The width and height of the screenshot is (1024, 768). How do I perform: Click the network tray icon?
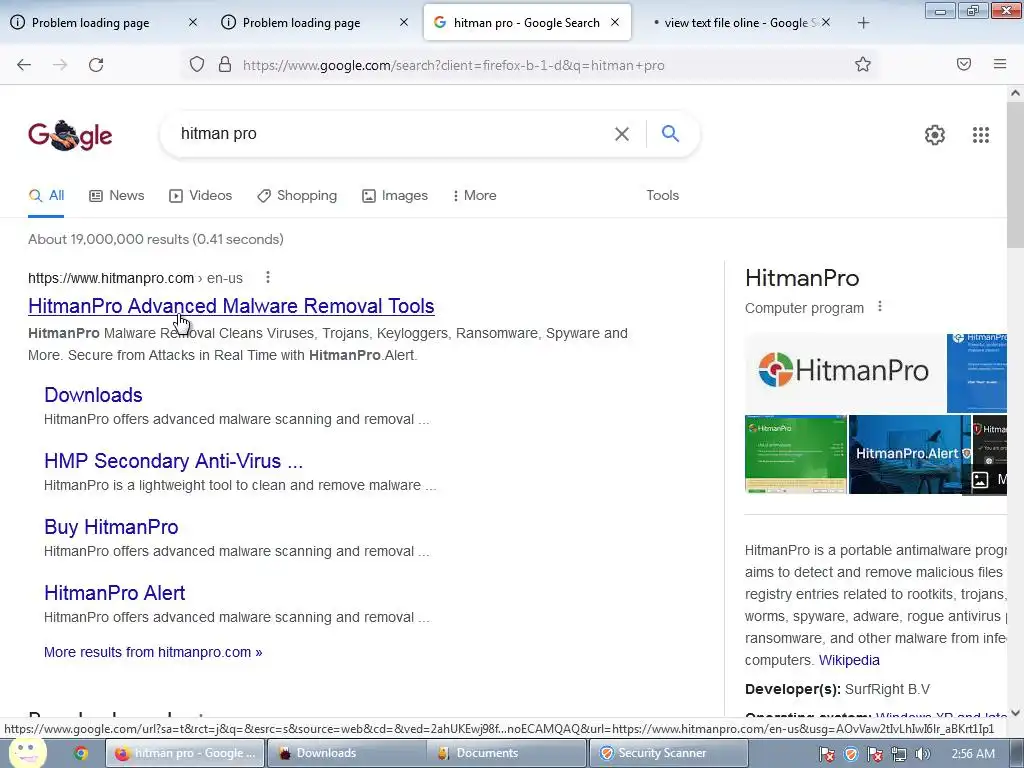899,754
